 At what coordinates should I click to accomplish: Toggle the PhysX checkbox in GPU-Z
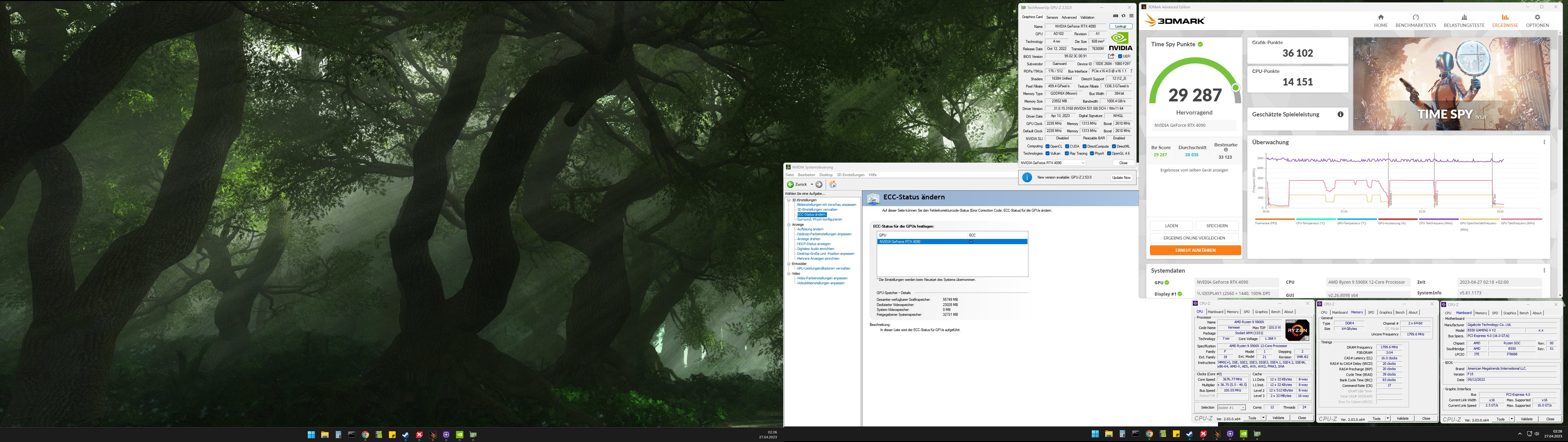(1092, 153)
